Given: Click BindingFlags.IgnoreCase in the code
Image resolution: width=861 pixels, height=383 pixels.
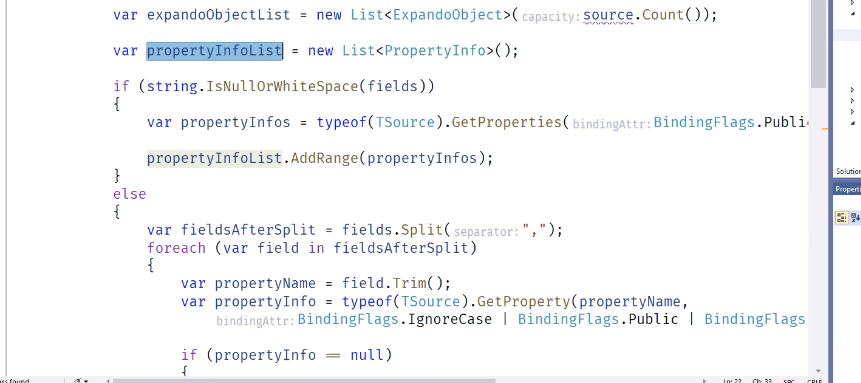Looking at the screenshot, I should (x=394, y=319).
